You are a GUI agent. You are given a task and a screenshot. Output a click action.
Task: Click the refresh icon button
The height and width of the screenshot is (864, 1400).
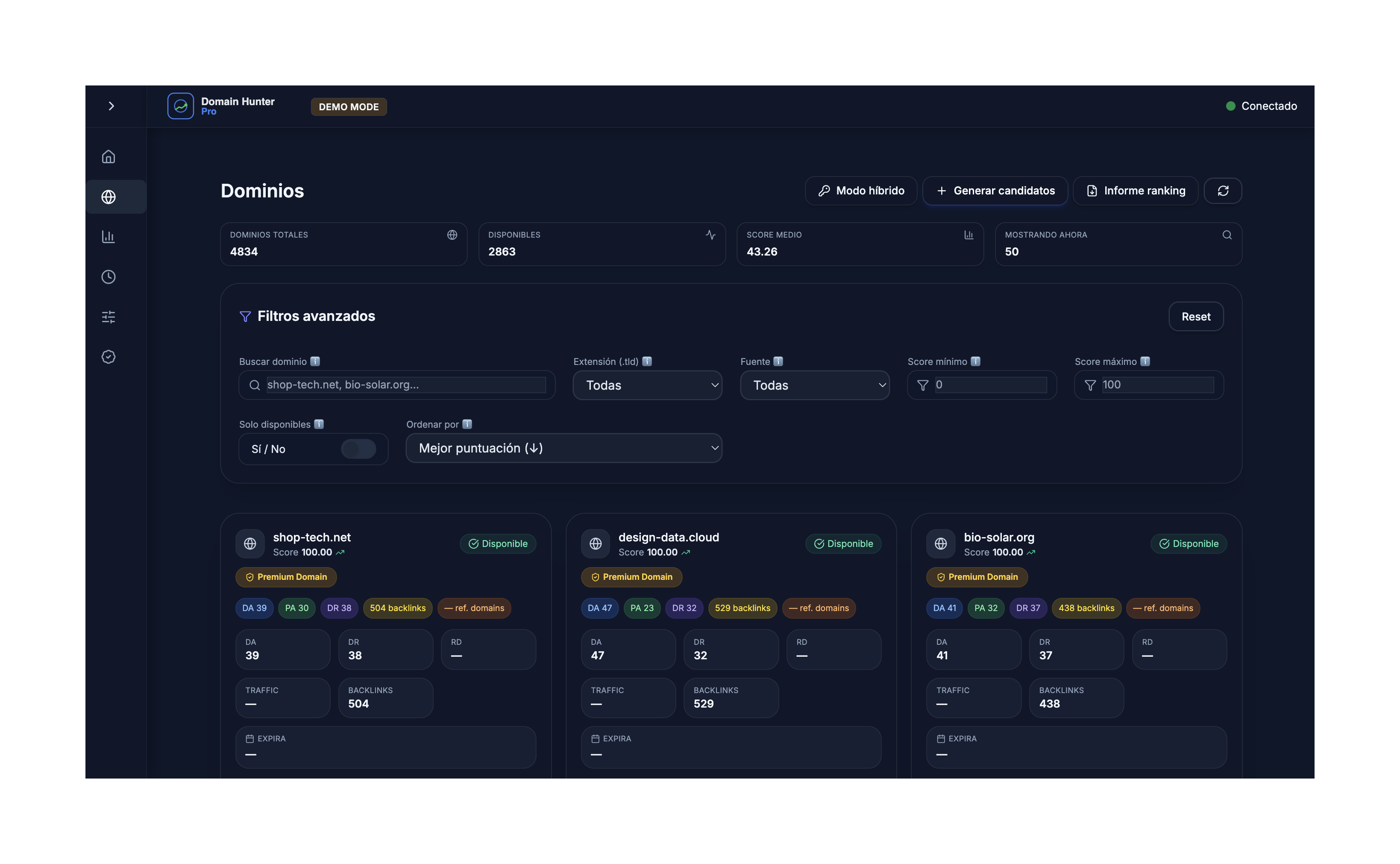click(1222, 190)
